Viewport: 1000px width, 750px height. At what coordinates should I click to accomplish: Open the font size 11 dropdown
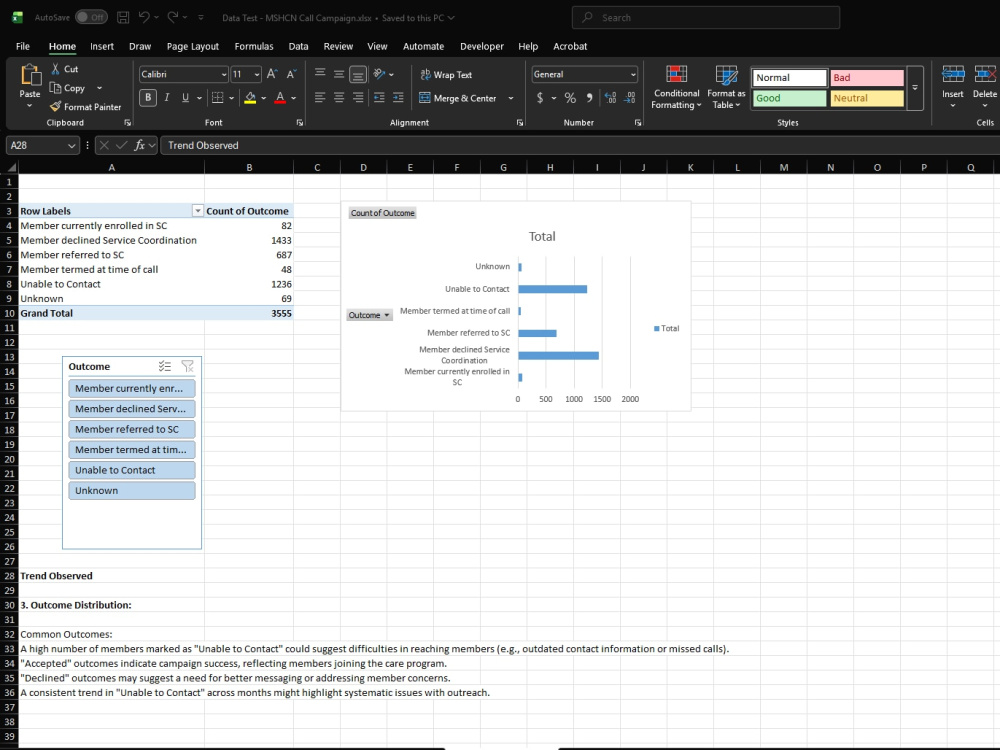pos(256,75)
